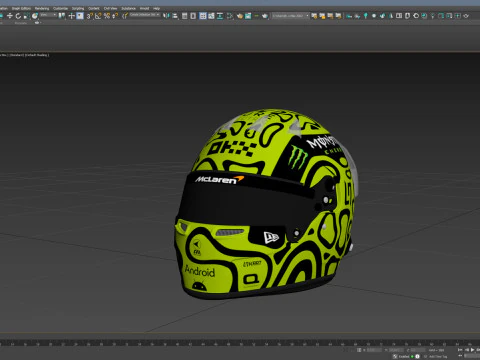The width and height of the screenshot is (480, 360).
Task: Open the Curve Editor icon
Action: [x=211, y=16]
